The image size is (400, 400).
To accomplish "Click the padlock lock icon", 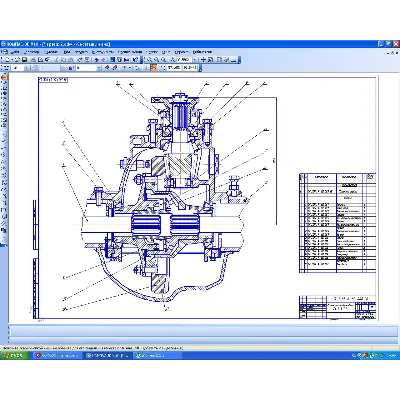I will pyautogui.click(x=71, y=68).
